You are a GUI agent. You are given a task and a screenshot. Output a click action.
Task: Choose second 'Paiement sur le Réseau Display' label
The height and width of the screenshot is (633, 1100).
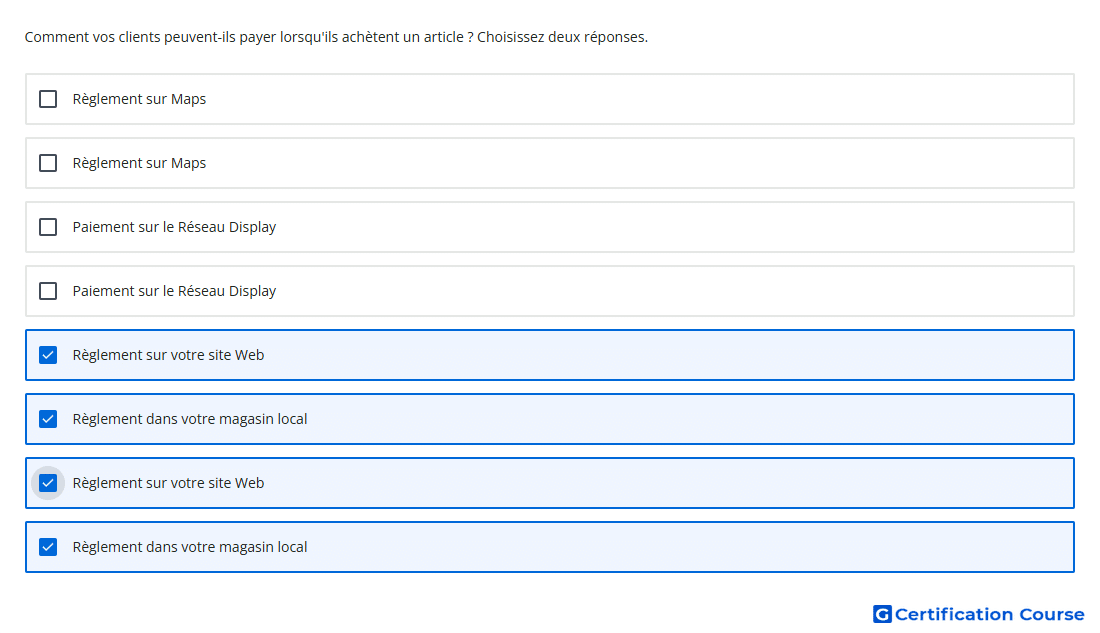tap(174, 291)
